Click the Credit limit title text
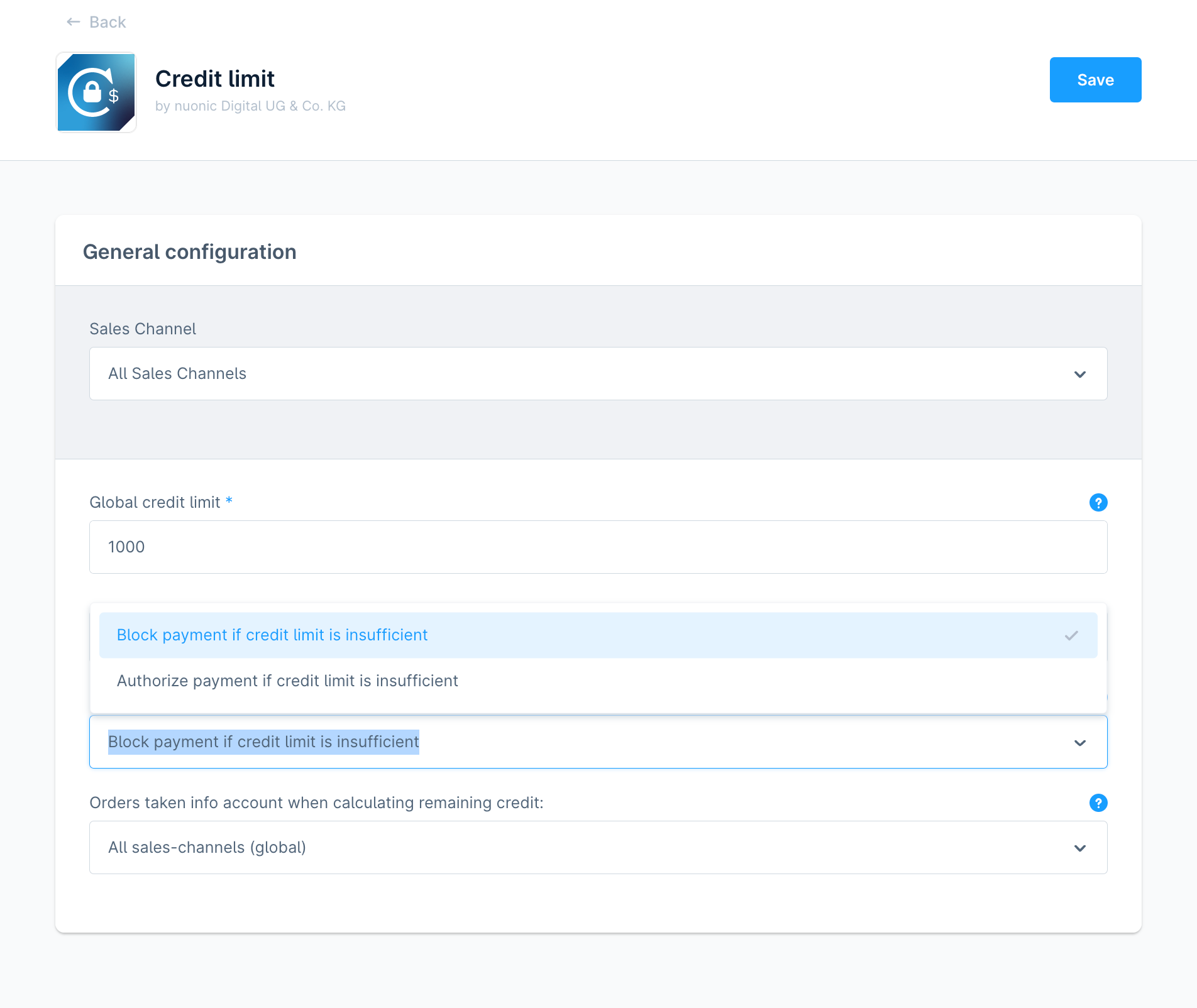1197x1008 pixels. click(215, 79)
